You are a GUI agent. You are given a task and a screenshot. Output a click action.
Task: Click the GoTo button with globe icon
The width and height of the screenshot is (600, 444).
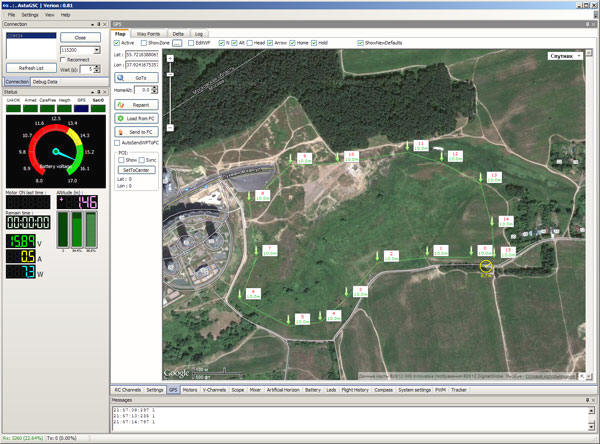click(x=135, y=77)
